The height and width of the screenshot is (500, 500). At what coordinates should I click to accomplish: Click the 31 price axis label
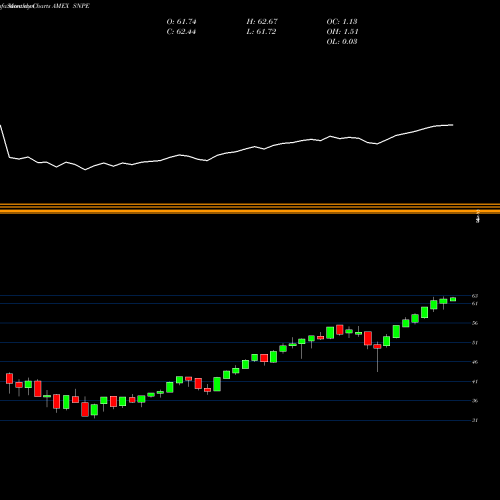[x=475, y=420]
